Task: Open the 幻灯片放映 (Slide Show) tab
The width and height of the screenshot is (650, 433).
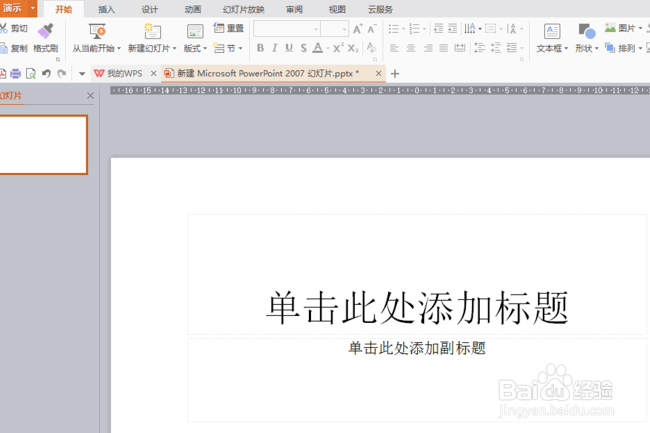Action: pyautogui.click(x=244, y=9)
